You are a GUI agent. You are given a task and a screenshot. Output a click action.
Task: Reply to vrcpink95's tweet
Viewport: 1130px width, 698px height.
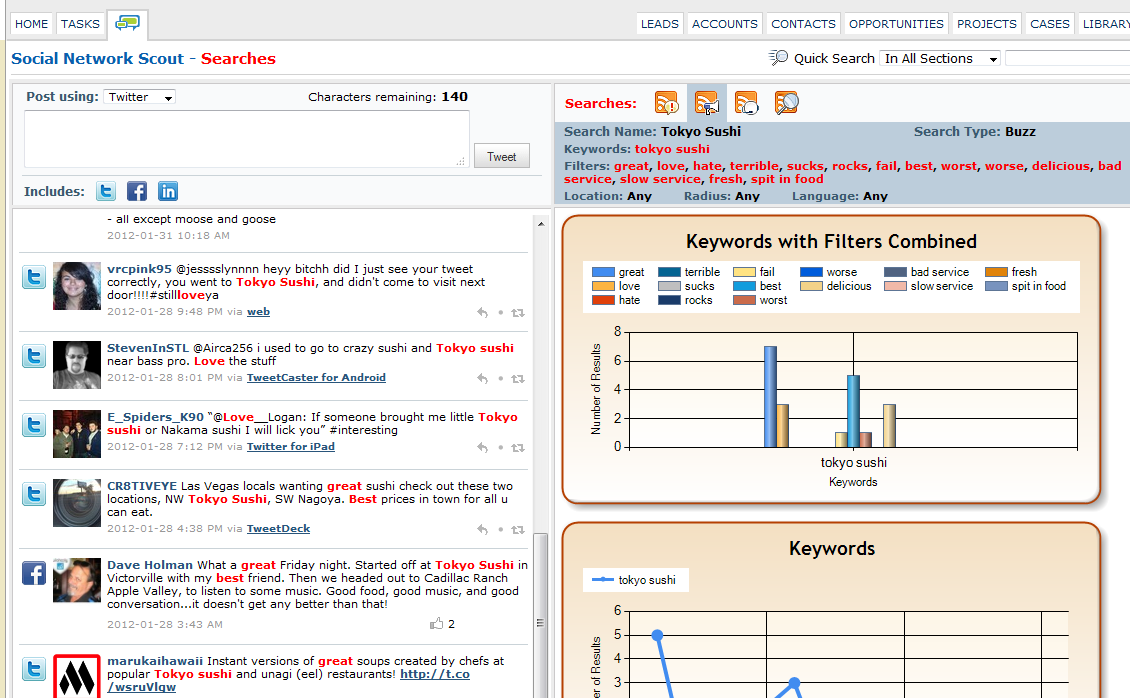tap(482, 313)
